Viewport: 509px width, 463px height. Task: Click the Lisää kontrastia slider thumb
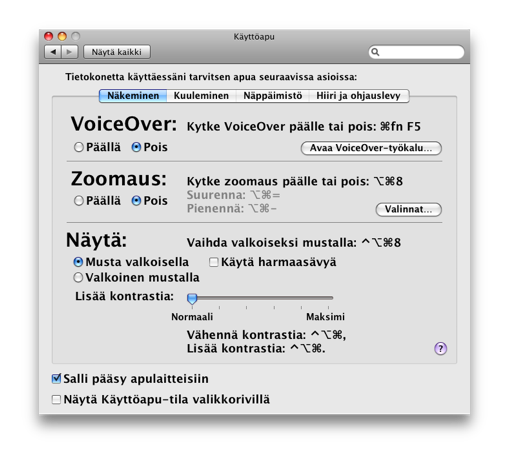pyautogui.click(x=192, y=299)
